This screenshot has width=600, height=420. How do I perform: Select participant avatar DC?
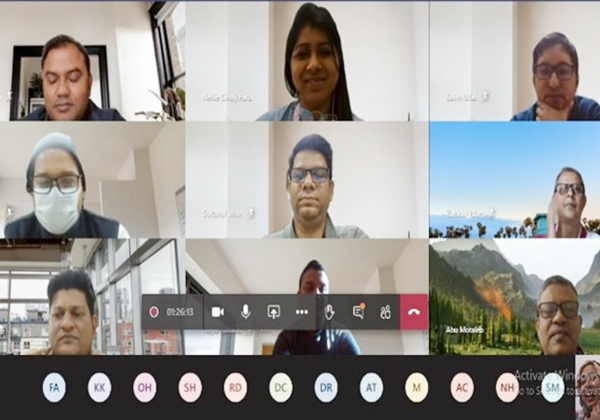[281, 388]
